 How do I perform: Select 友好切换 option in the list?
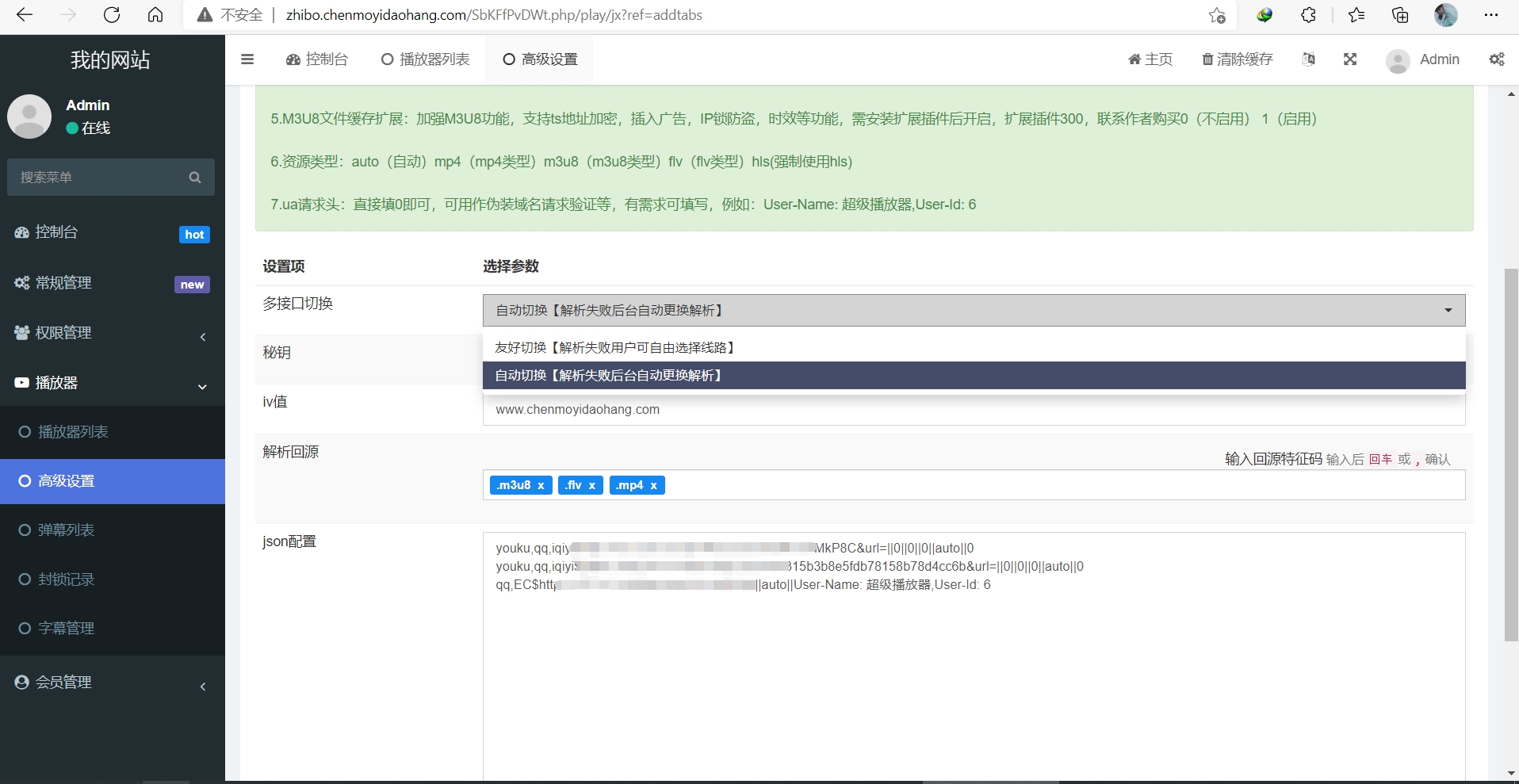pyautogui.click(x=614, y=347)
